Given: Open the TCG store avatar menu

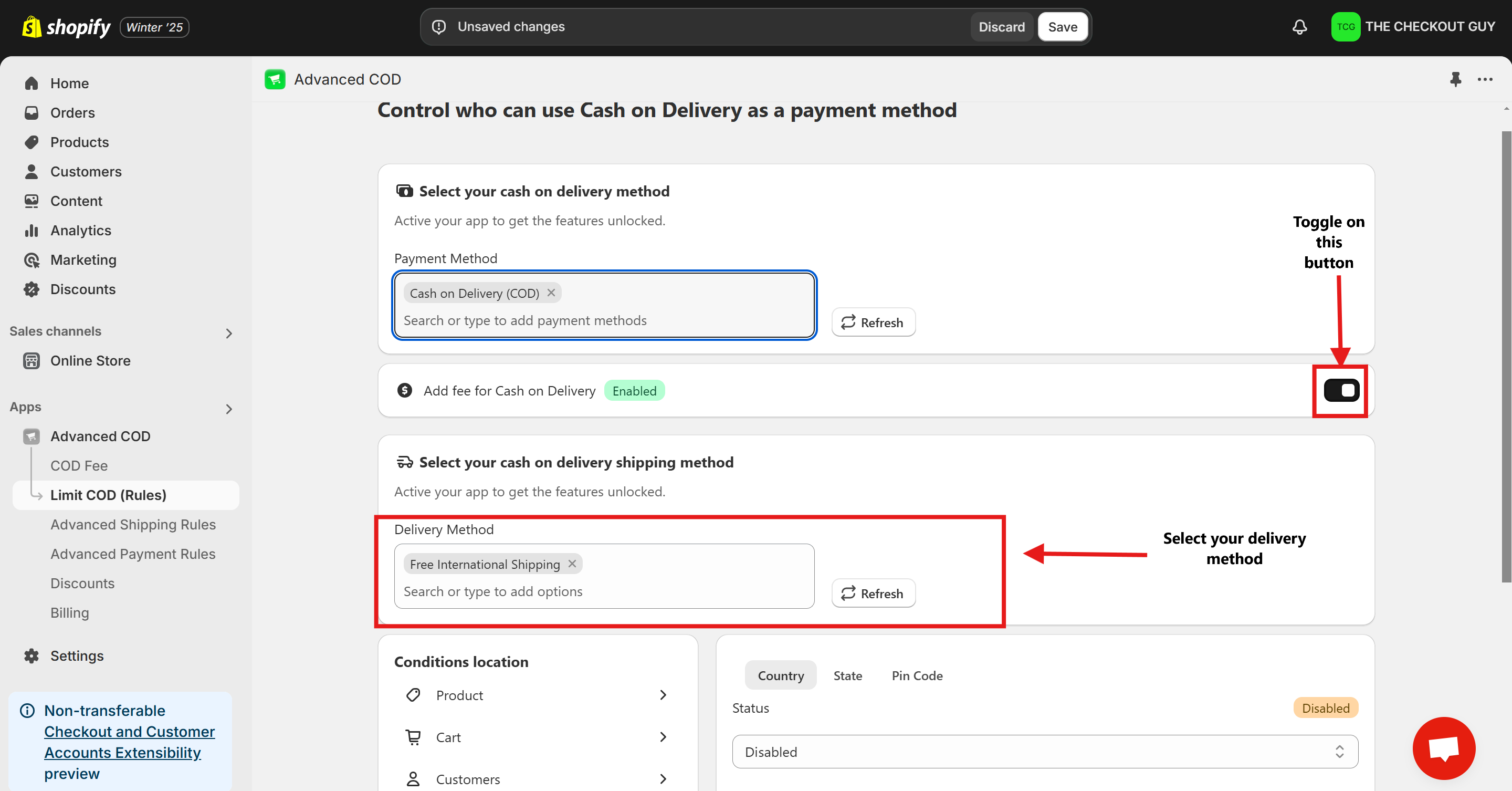Looking at the screenshot, I should (1345, 27).
